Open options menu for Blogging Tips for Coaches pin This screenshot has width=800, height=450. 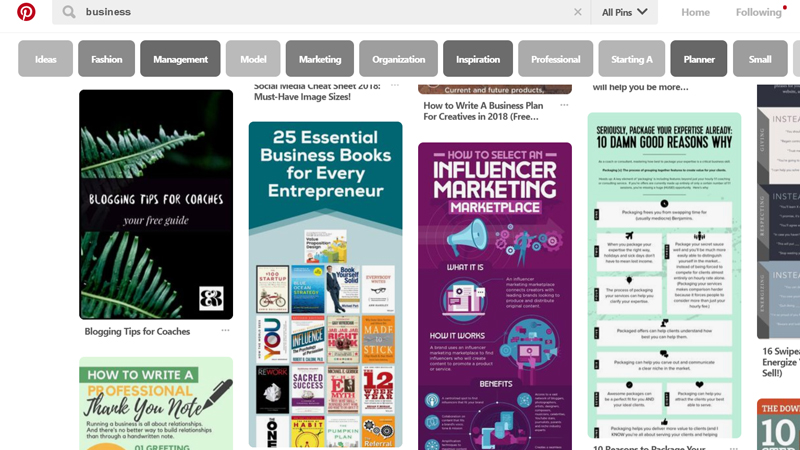[x=225, y=331]
